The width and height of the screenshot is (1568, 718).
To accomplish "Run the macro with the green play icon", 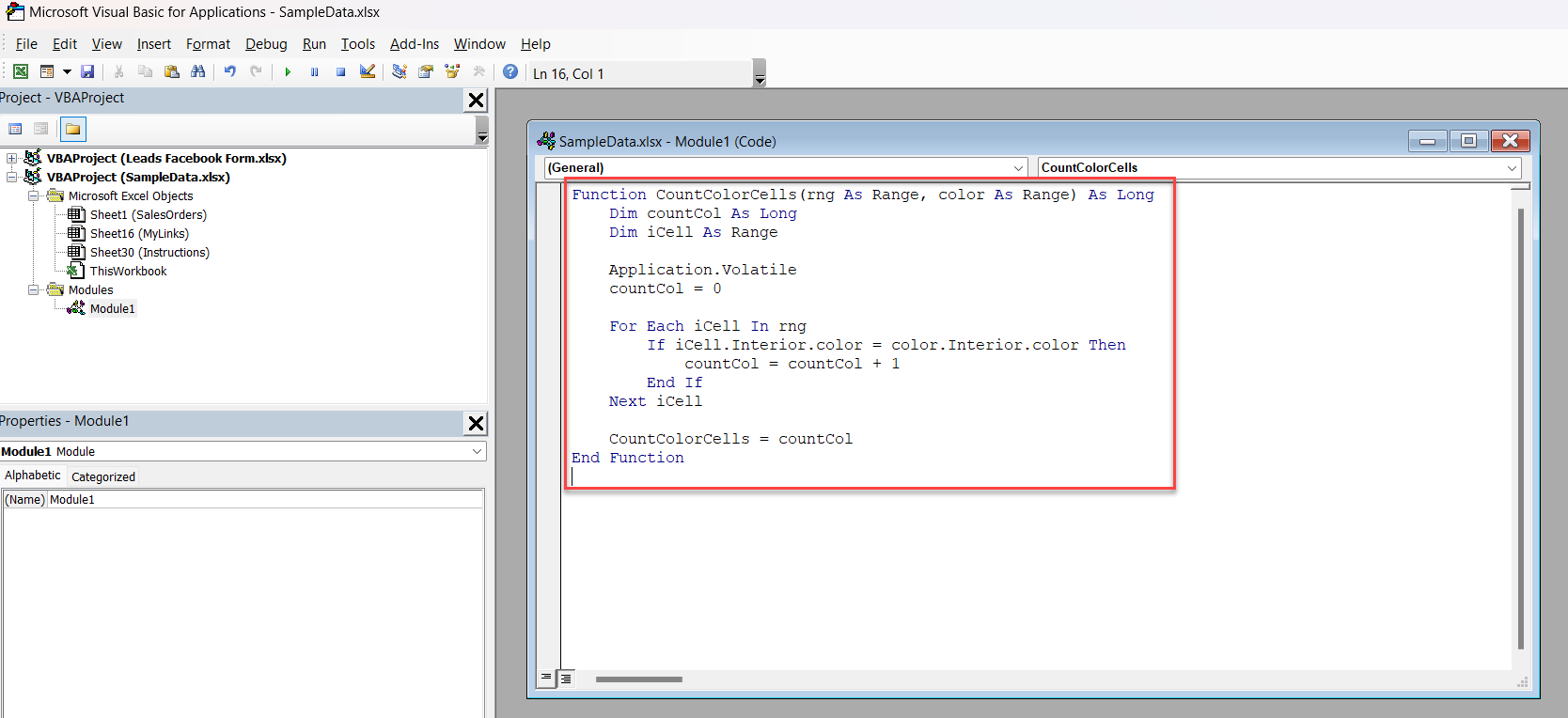I will (x=288, y=71).
